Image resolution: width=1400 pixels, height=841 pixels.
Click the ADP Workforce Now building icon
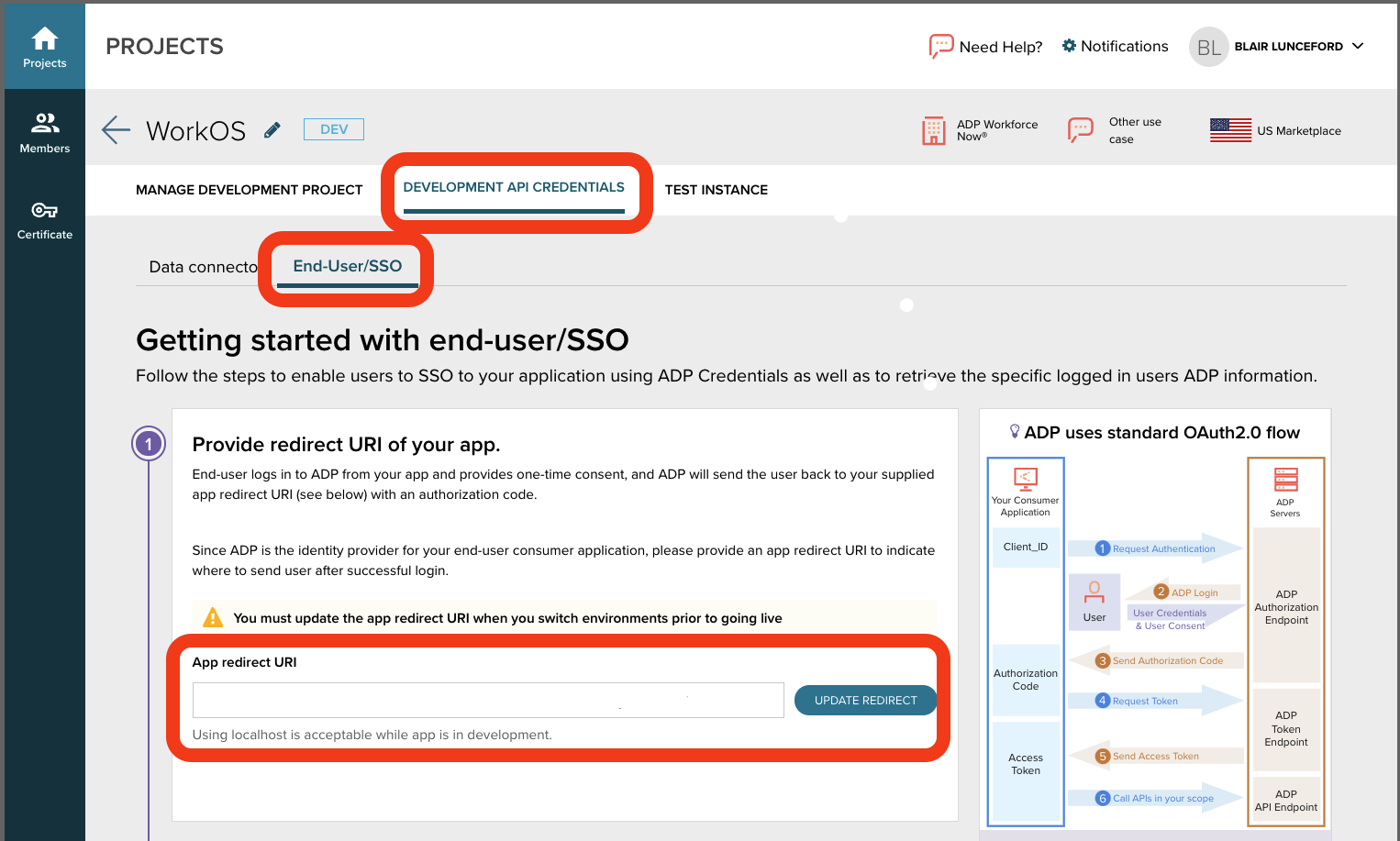[x=933, y=131]
